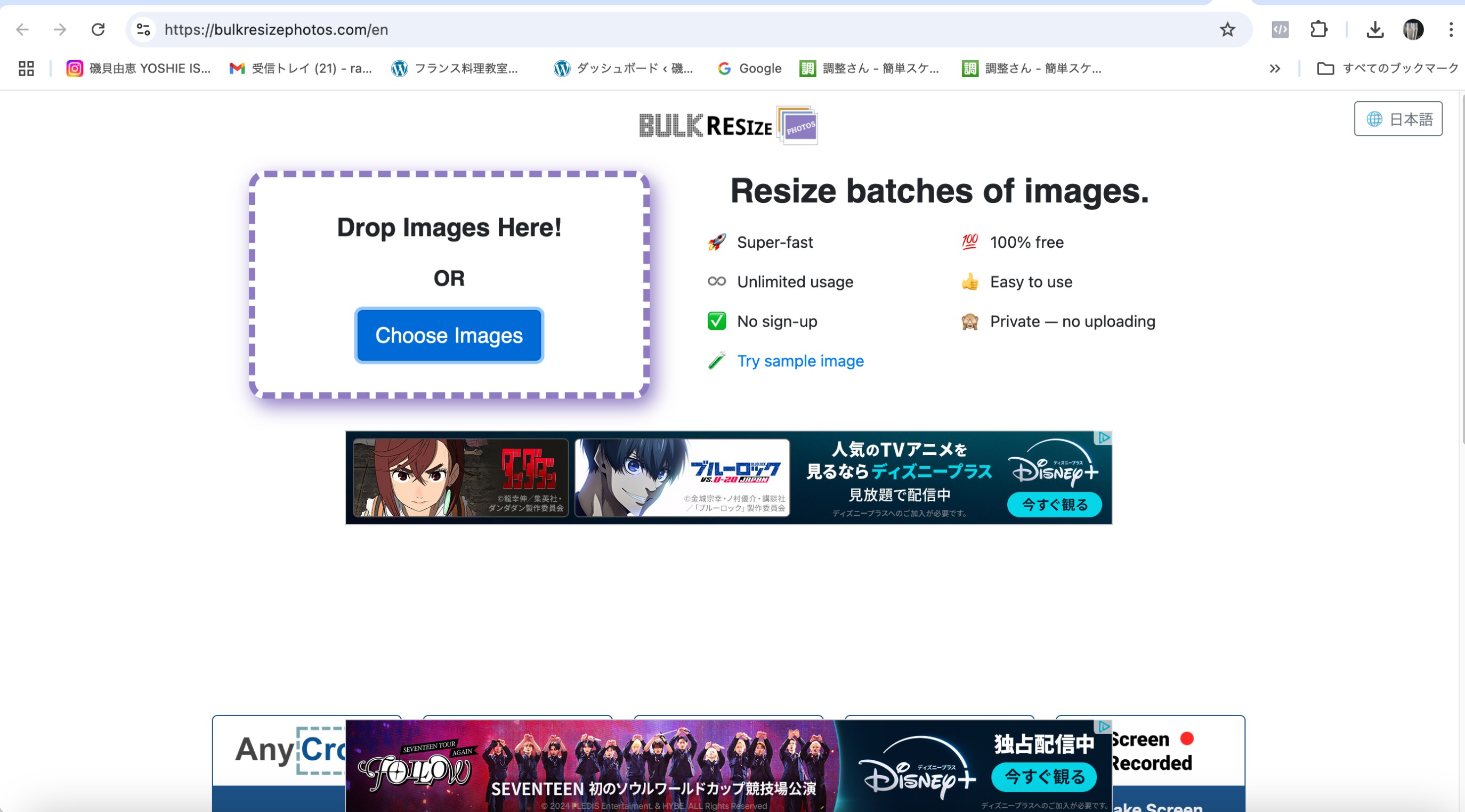Open the Chrome three-dot menu

(1451, 29)
